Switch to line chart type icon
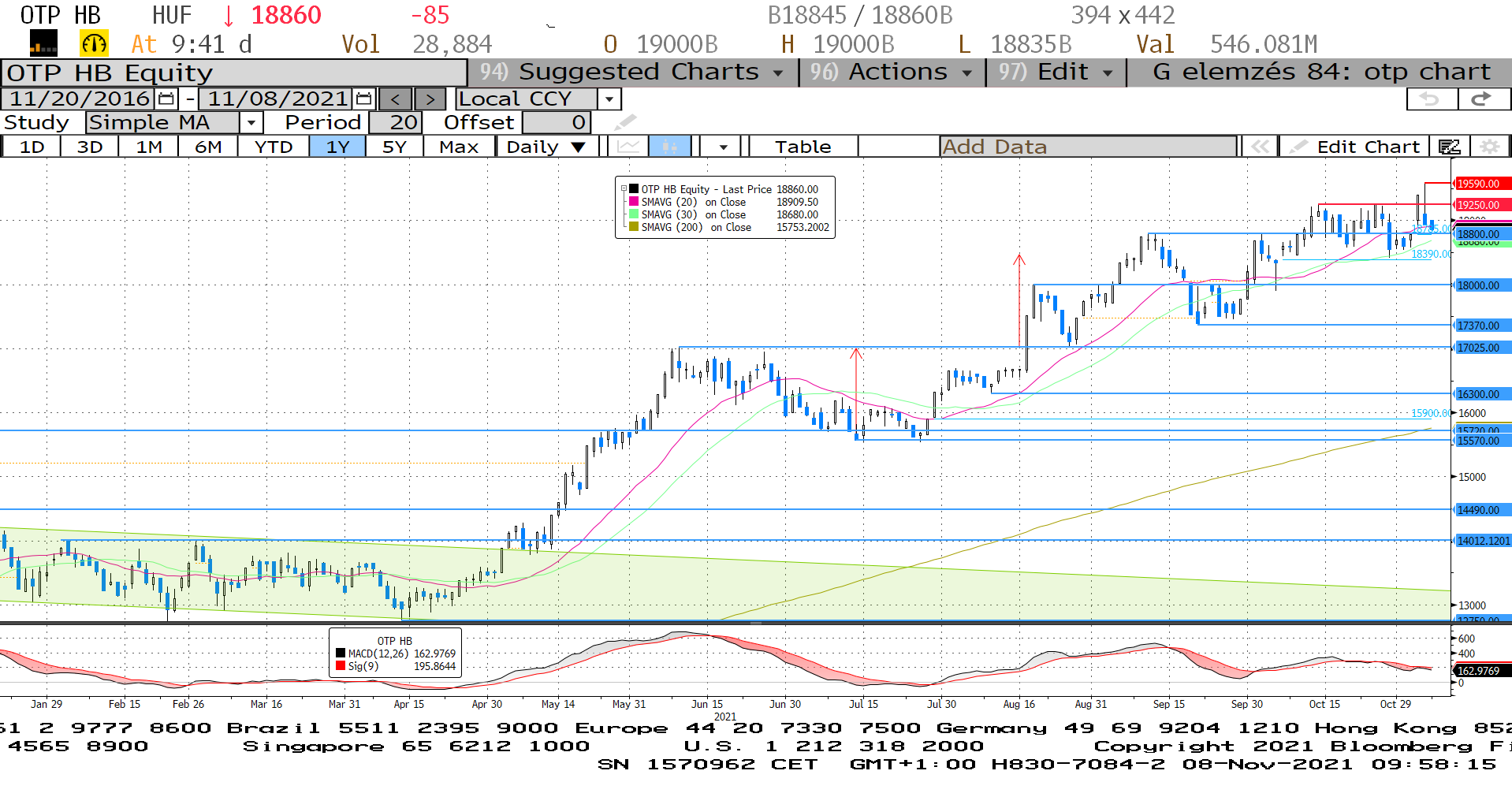 click(628, 147)
